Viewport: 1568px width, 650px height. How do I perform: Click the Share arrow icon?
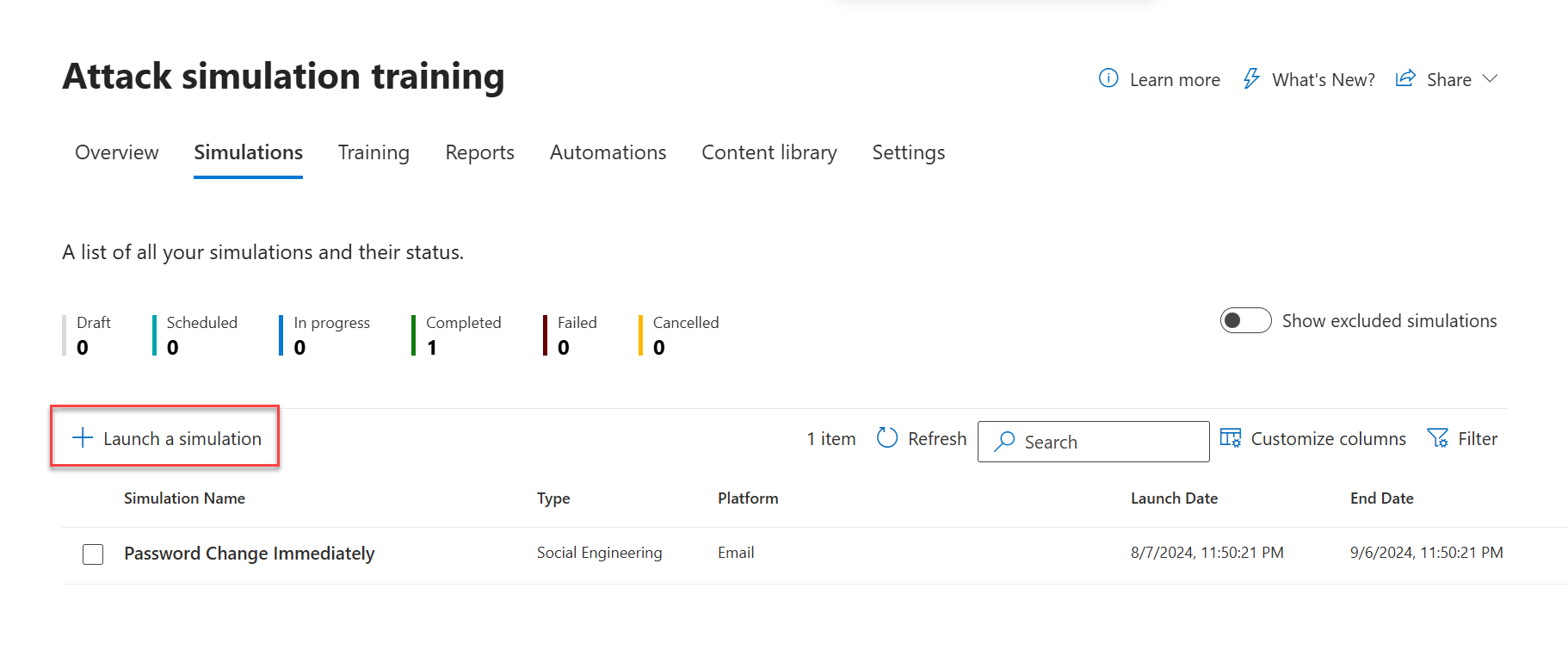click(1405, 78)
